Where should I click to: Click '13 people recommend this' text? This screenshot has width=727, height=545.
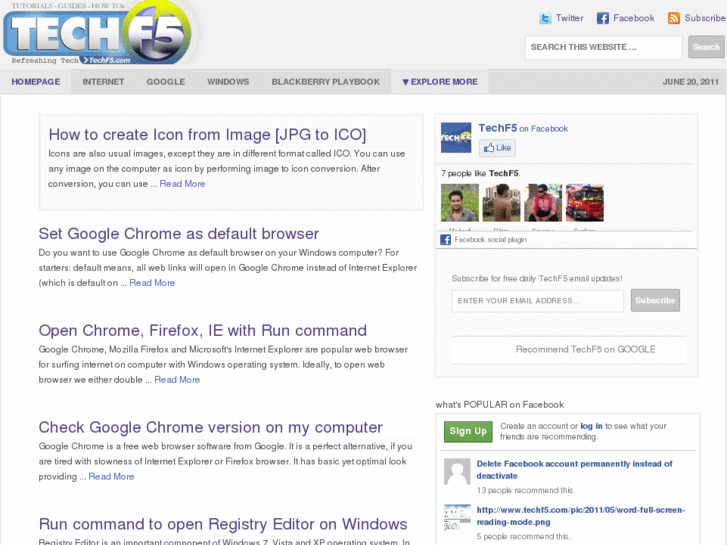(x=526, y=491)
